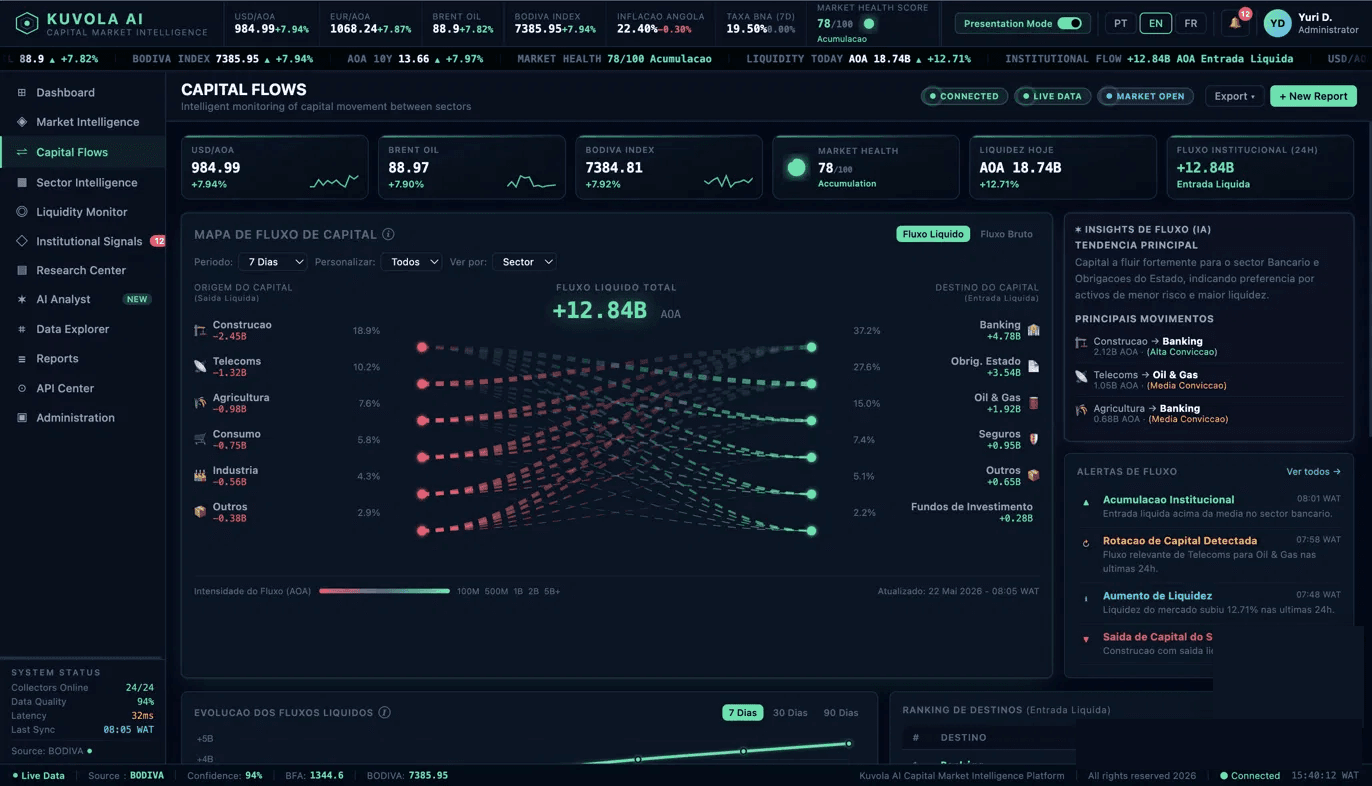
Task: Click the Banking green node in flow map
Action: [812, 347]
